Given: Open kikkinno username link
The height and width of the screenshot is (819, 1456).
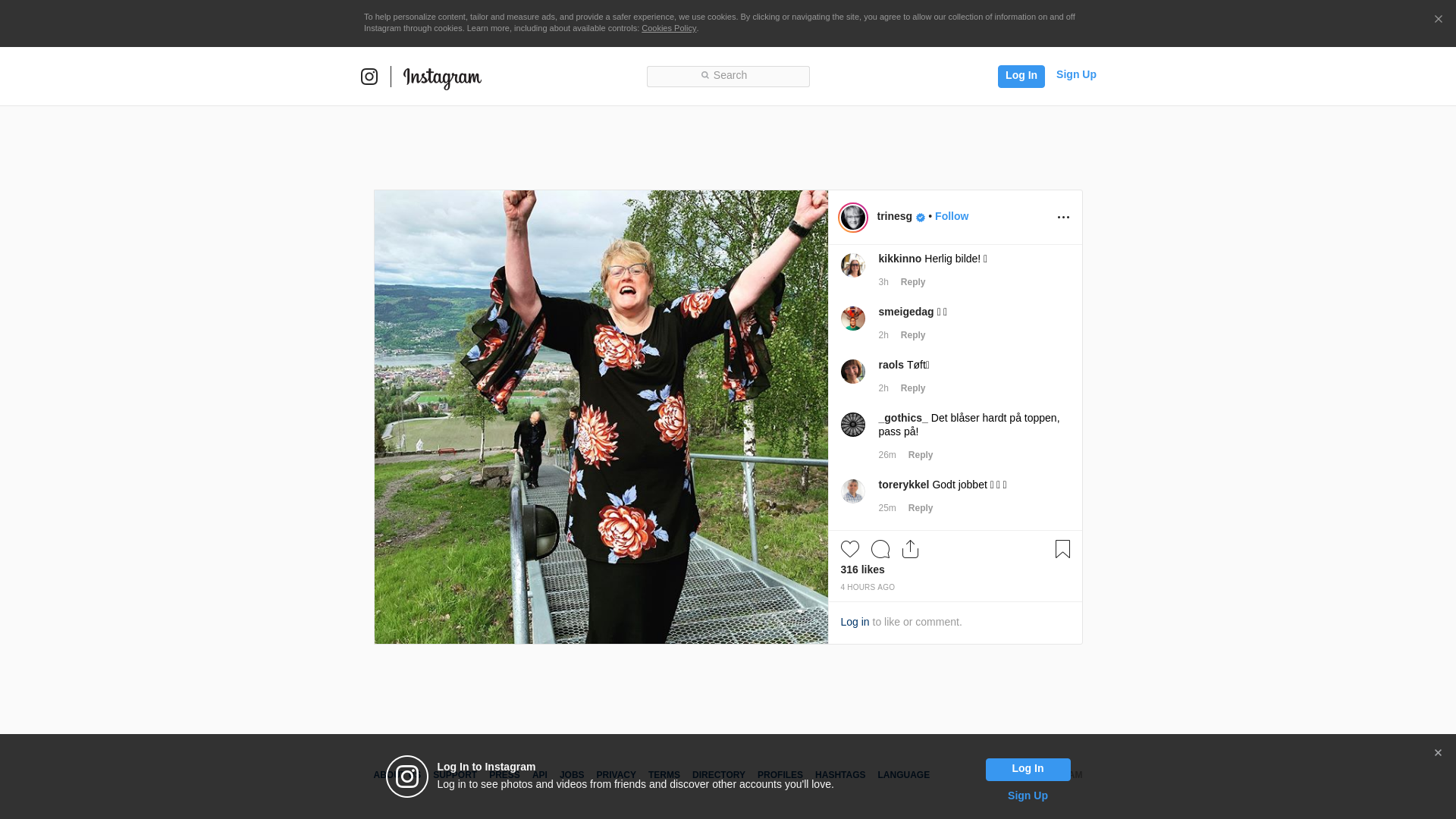Looking at the screenshot, I should (x=900, y=259).
